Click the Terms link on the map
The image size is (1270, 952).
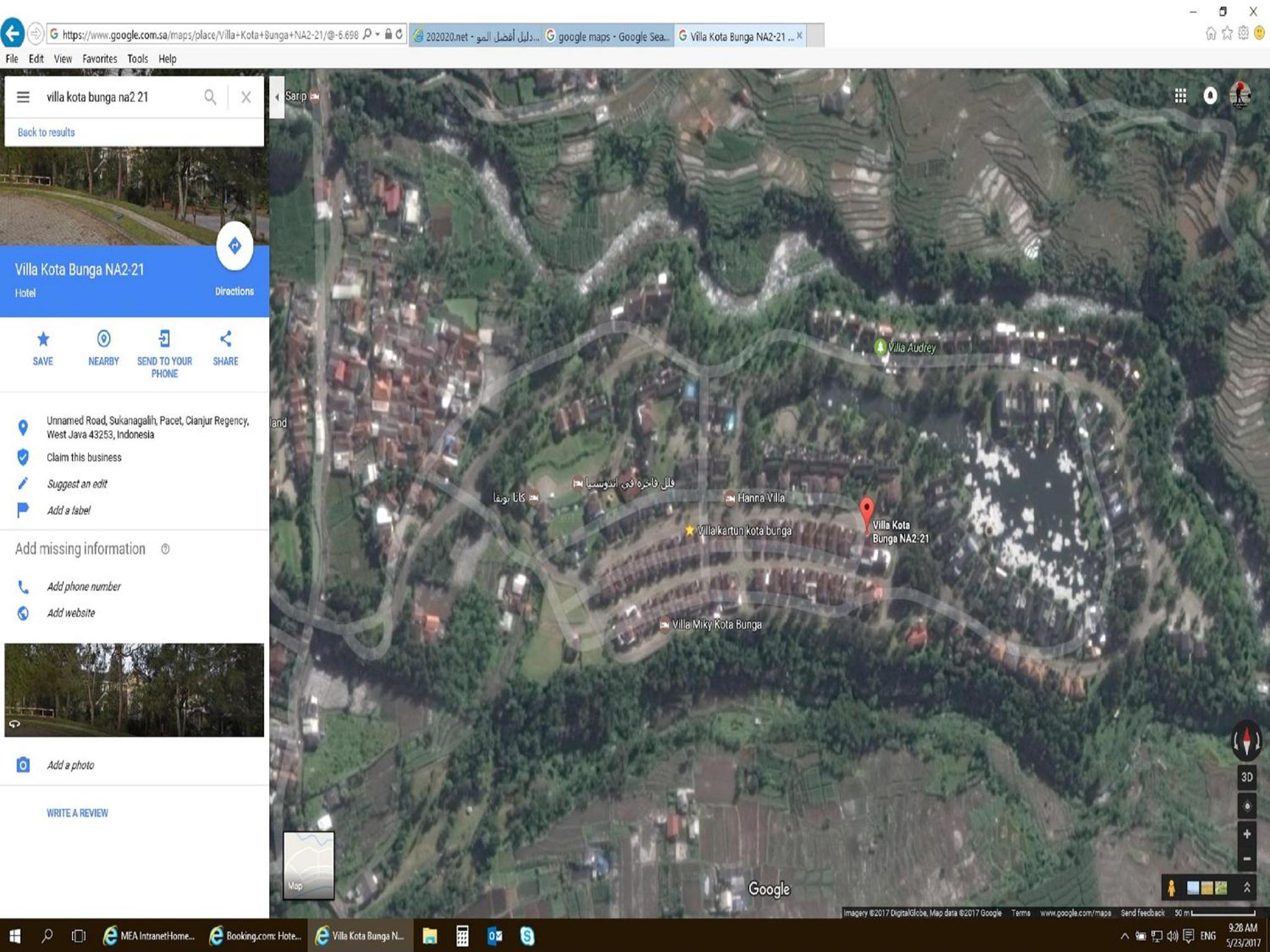(1021, 913)
